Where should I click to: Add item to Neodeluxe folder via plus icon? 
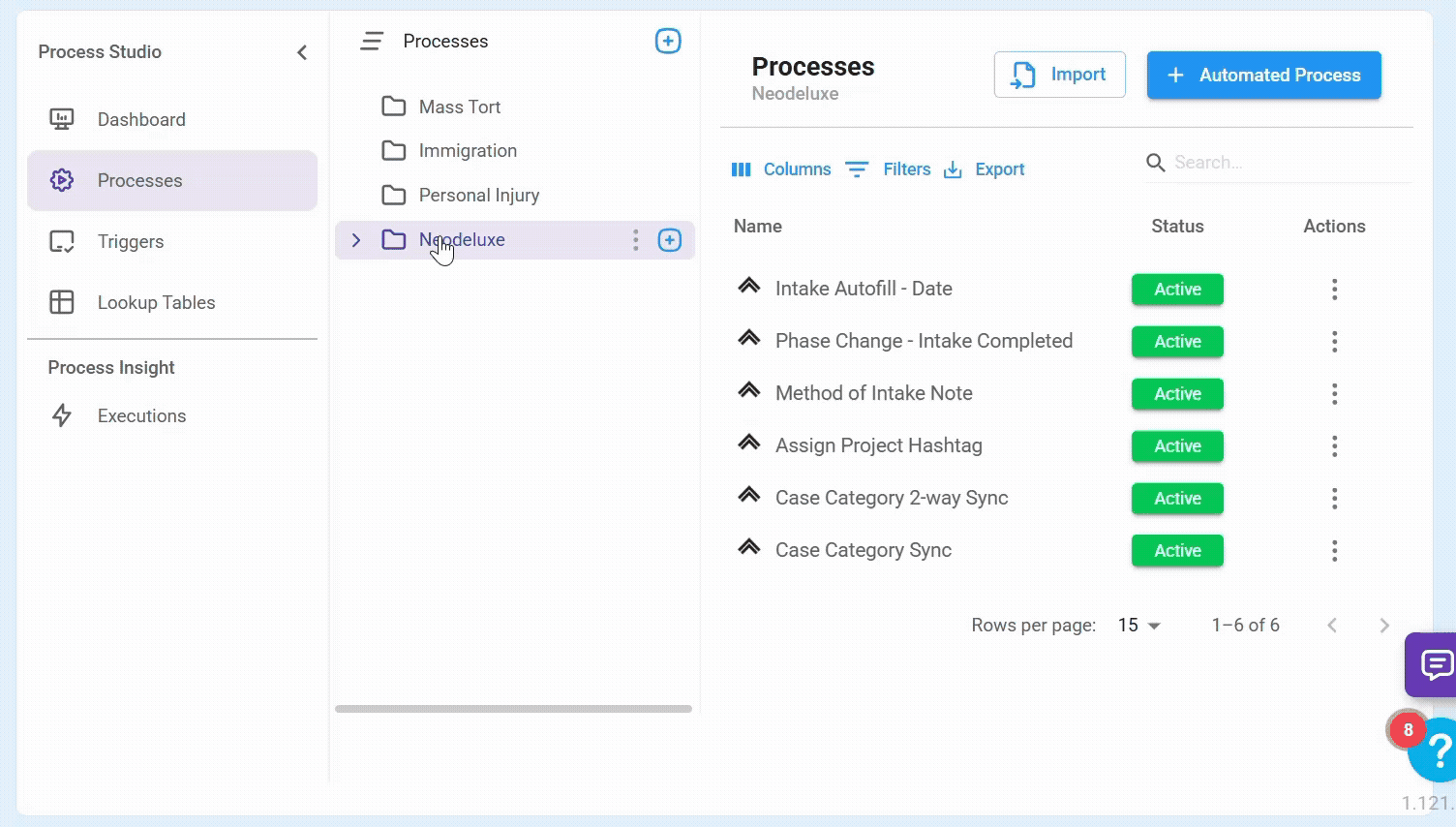tap(670, 240)
